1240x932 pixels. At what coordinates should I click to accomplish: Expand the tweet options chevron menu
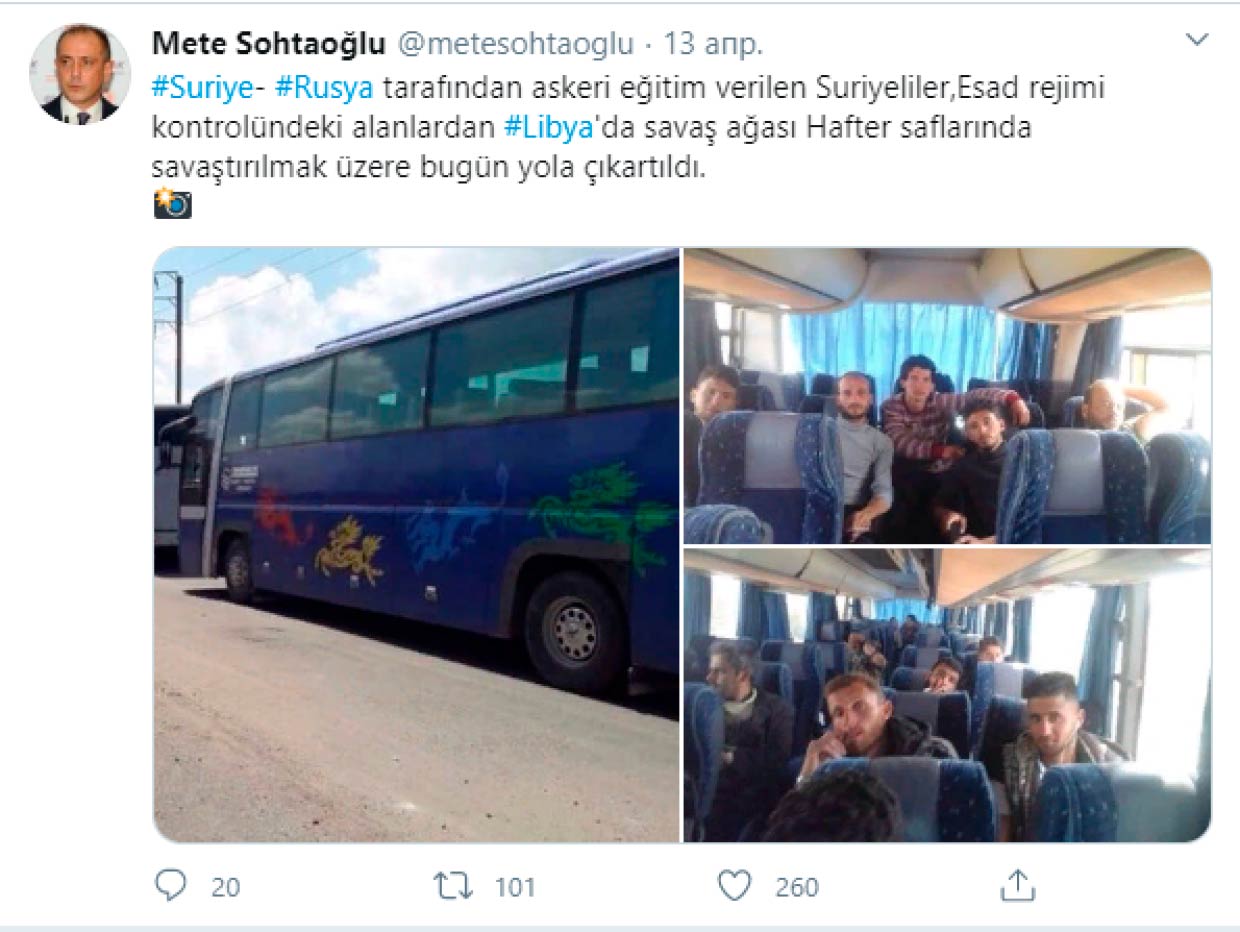(x=1196, y=40)
